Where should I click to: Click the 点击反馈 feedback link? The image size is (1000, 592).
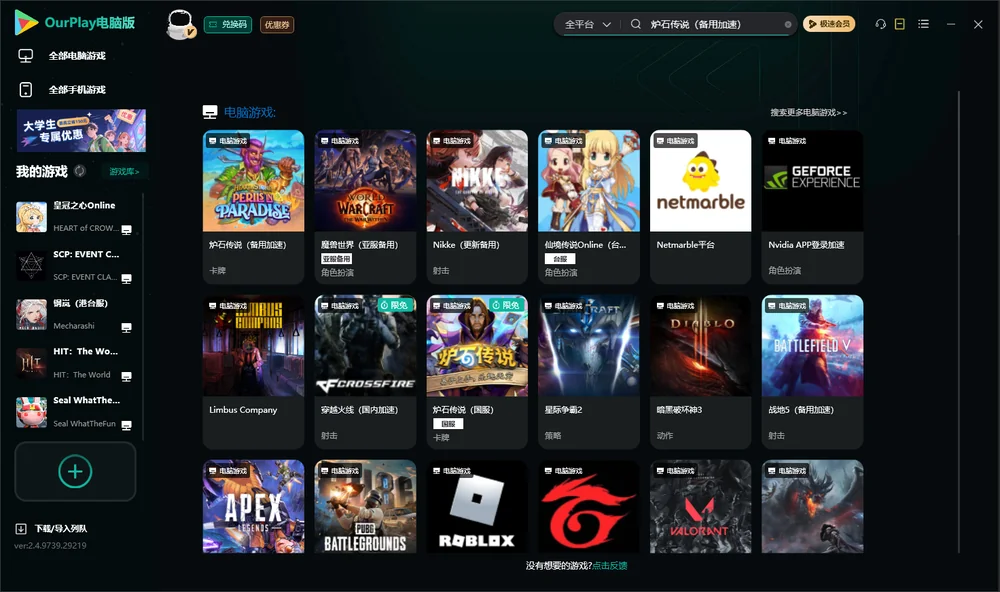[610, 565]
